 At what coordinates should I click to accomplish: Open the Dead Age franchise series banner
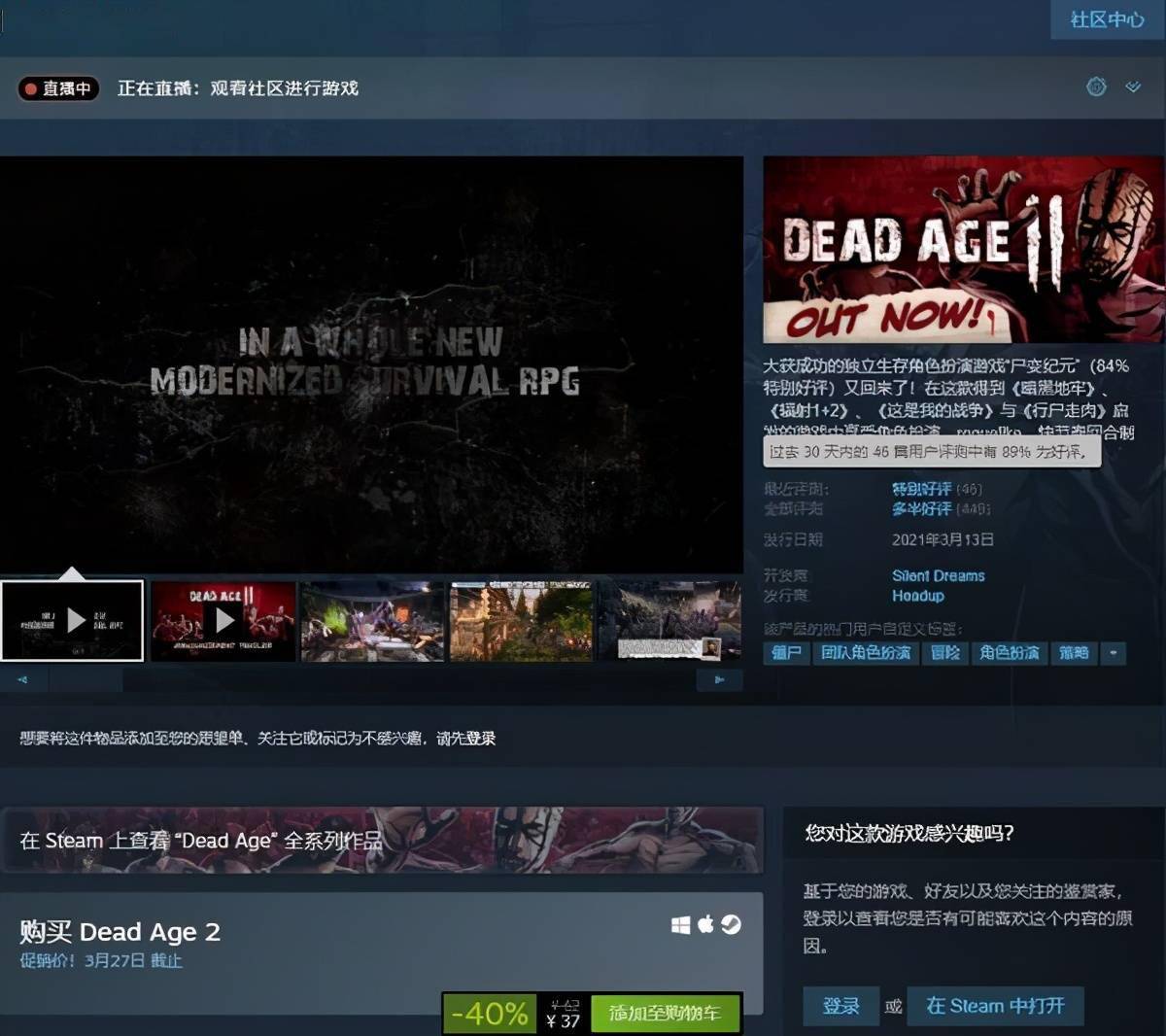(381, 840)
